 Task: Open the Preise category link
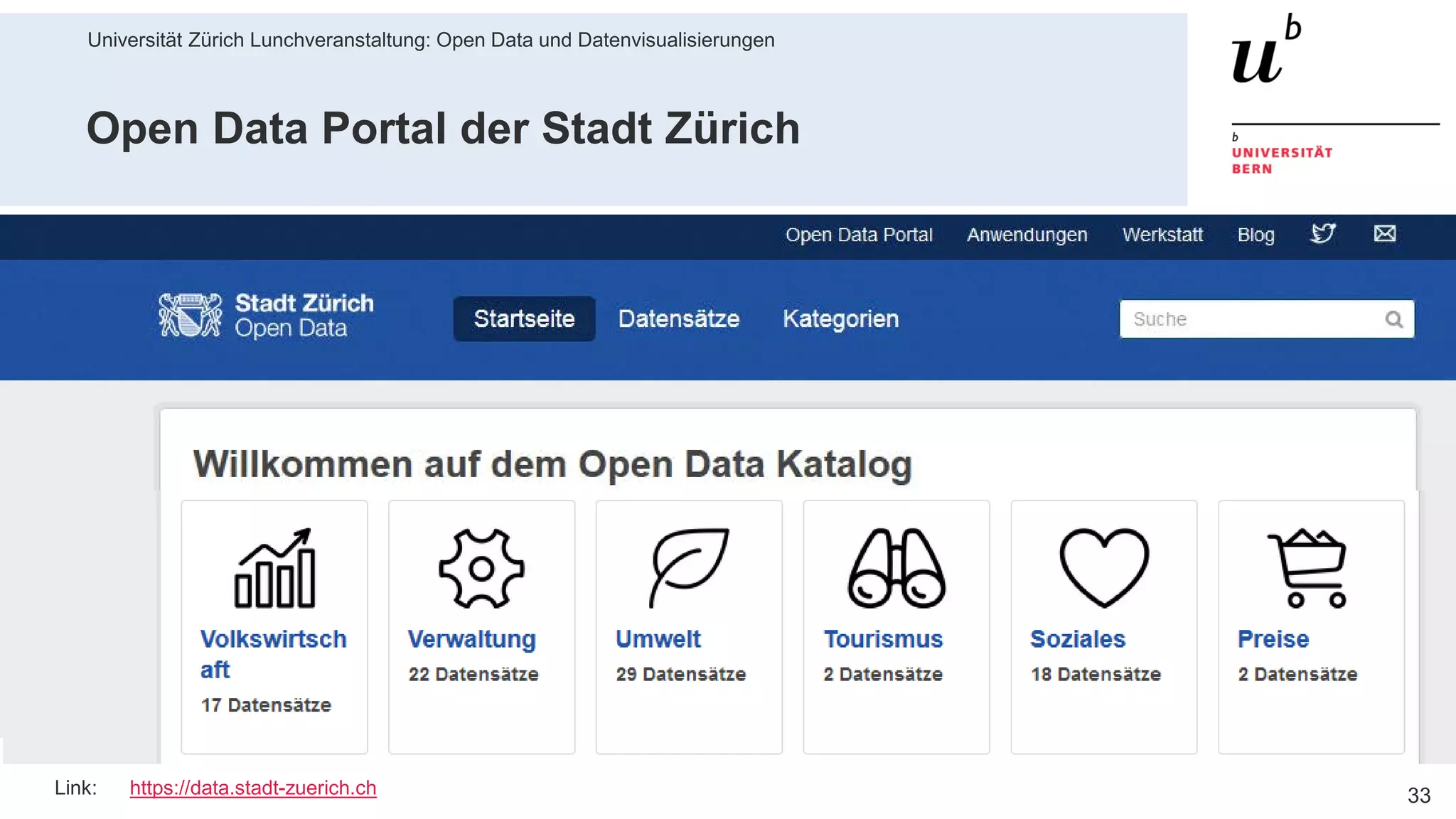[1273, 639]
